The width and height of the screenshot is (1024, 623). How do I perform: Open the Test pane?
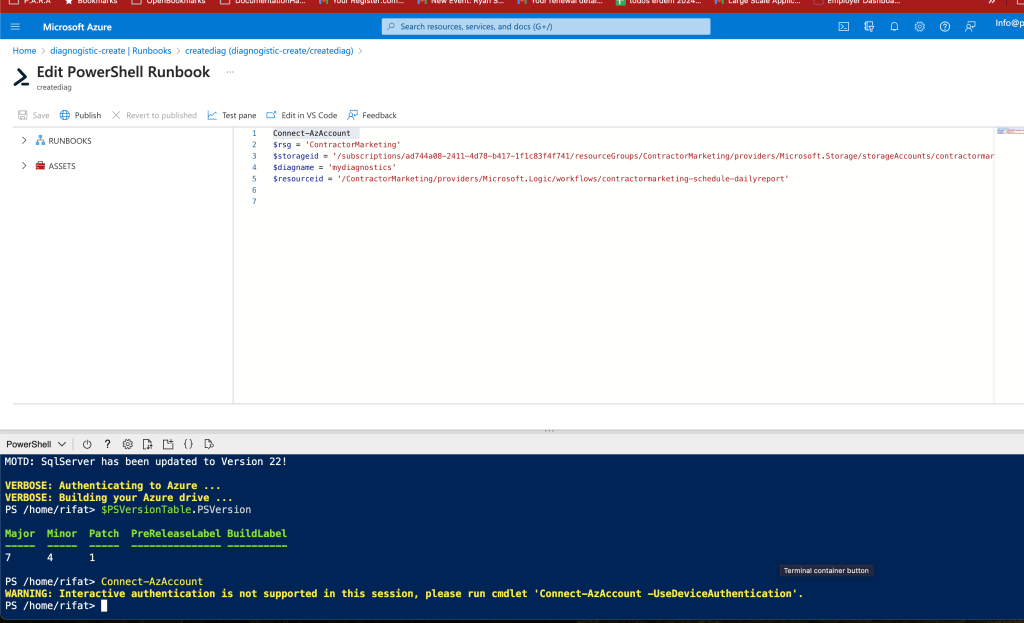tap(232, 115)
